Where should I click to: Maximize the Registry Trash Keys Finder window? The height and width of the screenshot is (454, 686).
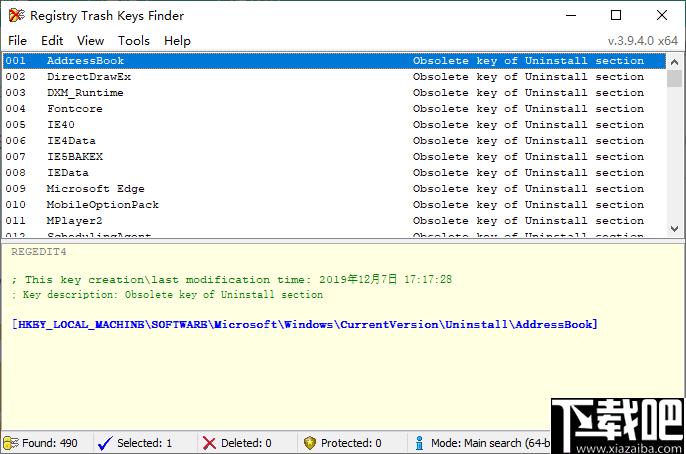tap(615, 16)
